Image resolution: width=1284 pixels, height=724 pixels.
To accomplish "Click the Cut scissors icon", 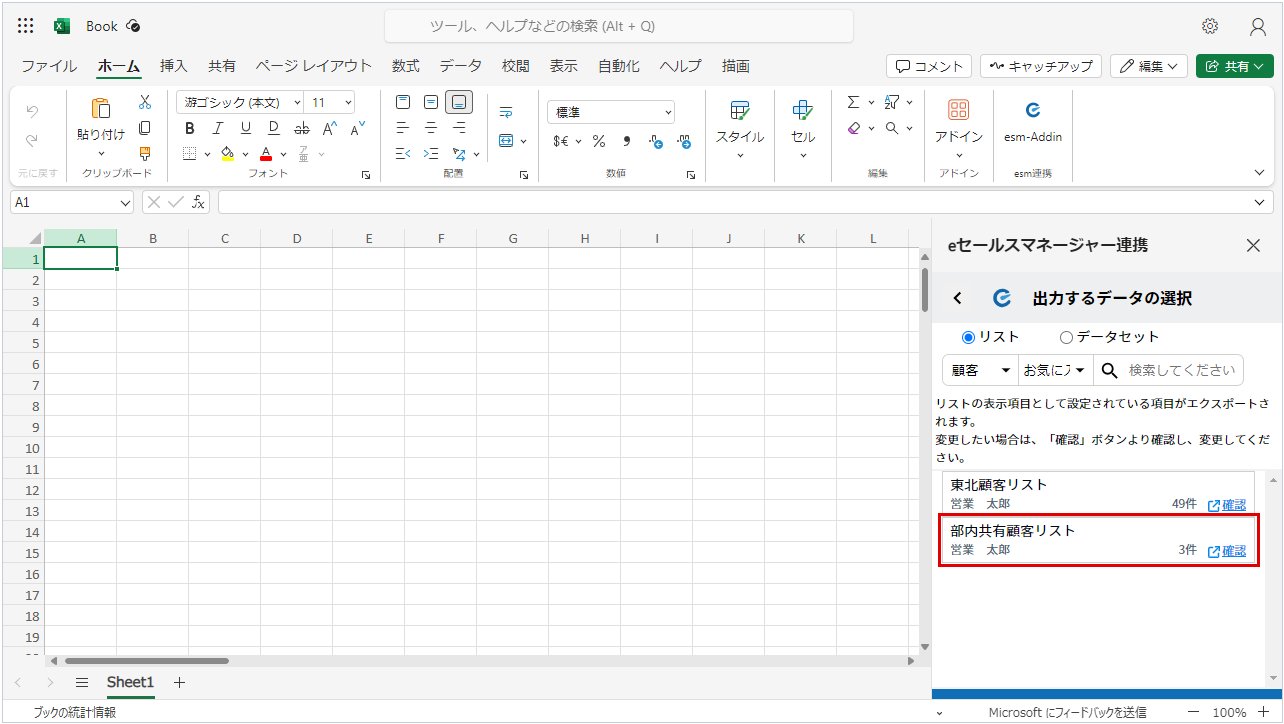I will 145,102.
